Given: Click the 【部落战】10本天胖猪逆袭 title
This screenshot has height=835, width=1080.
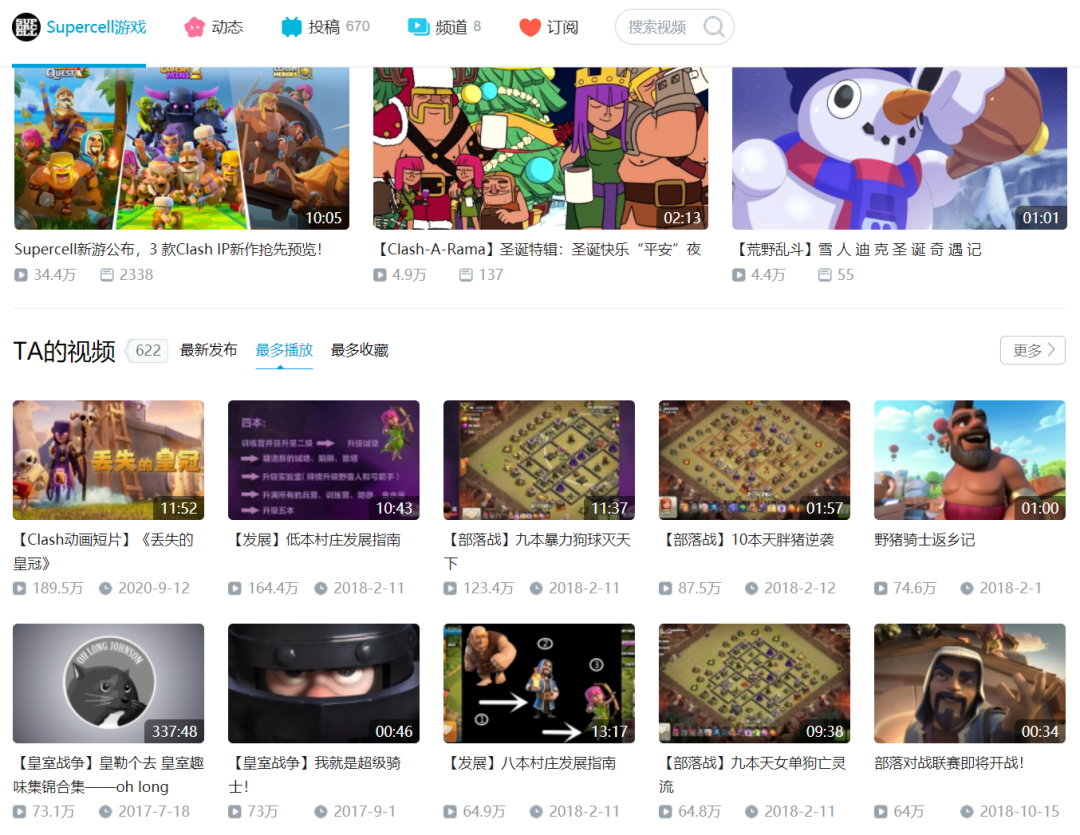Looking at the screenshot, I should (x=747, y=539).
